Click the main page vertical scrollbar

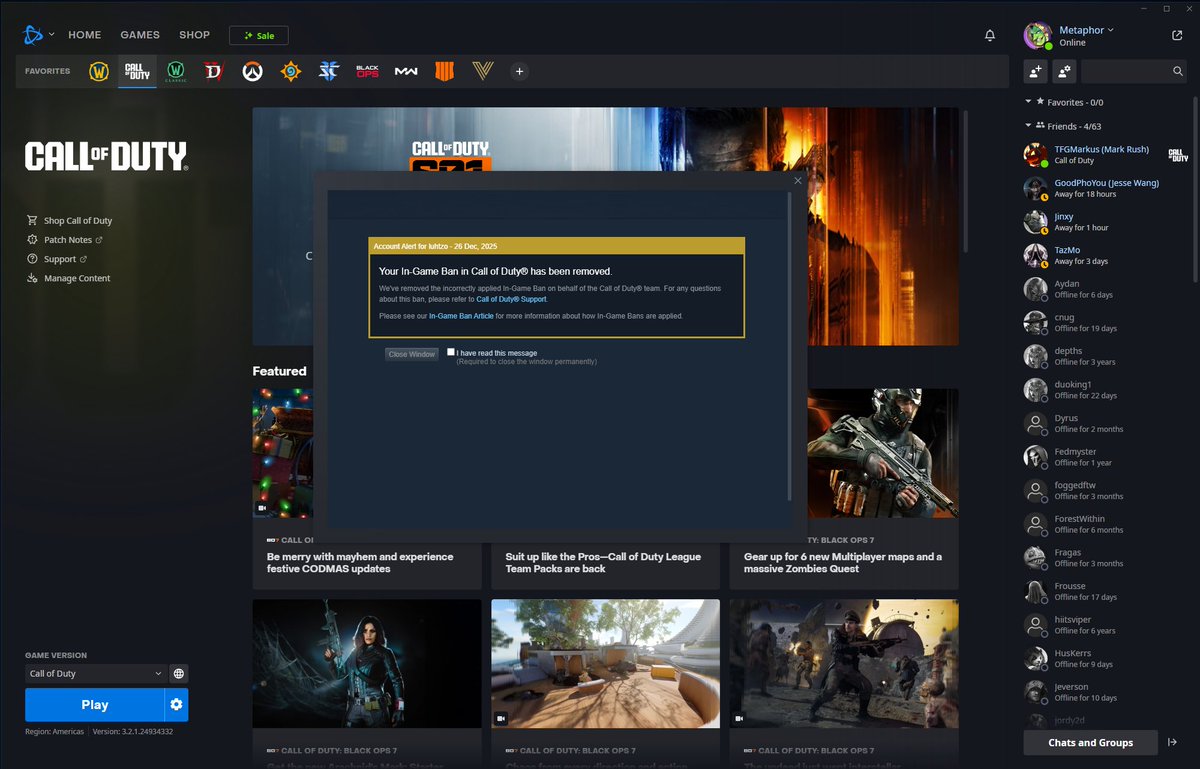coord(965,180)
